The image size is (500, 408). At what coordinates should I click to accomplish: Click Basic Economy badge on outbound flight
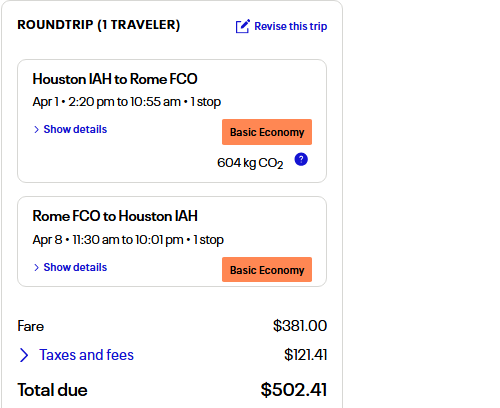267,132
